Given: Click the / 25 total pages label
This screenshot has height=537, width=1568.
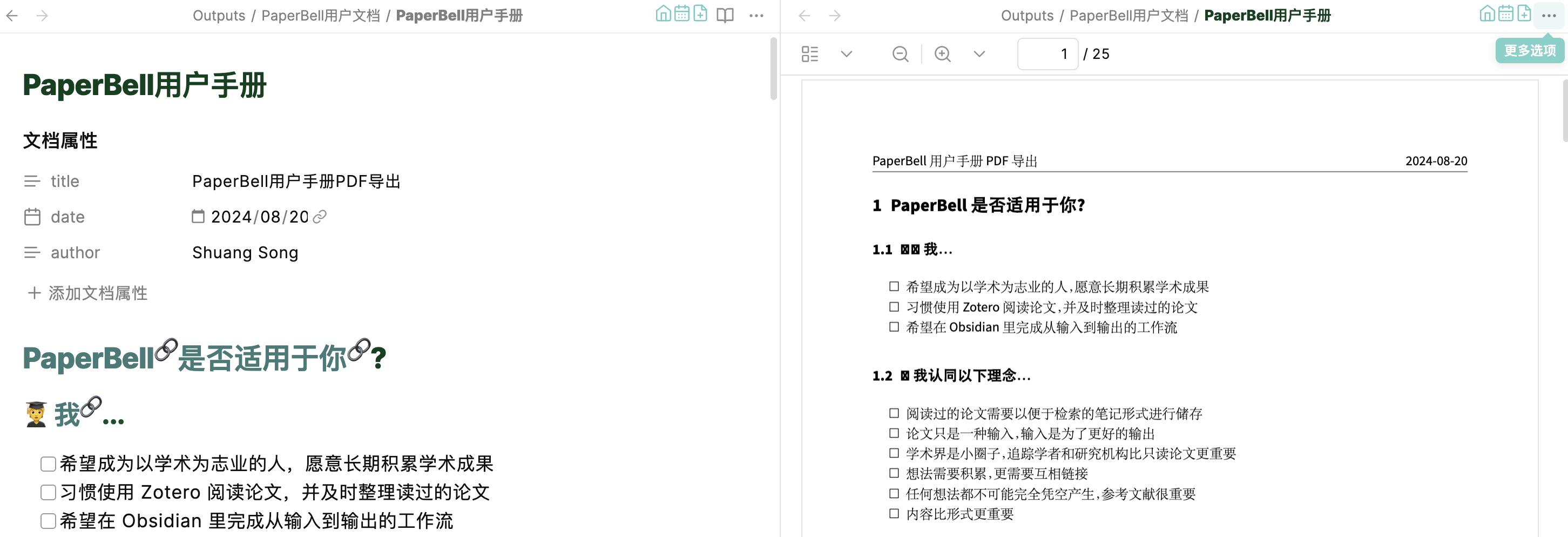Looking at the screenshot, I should click(x=1096, y=53).
